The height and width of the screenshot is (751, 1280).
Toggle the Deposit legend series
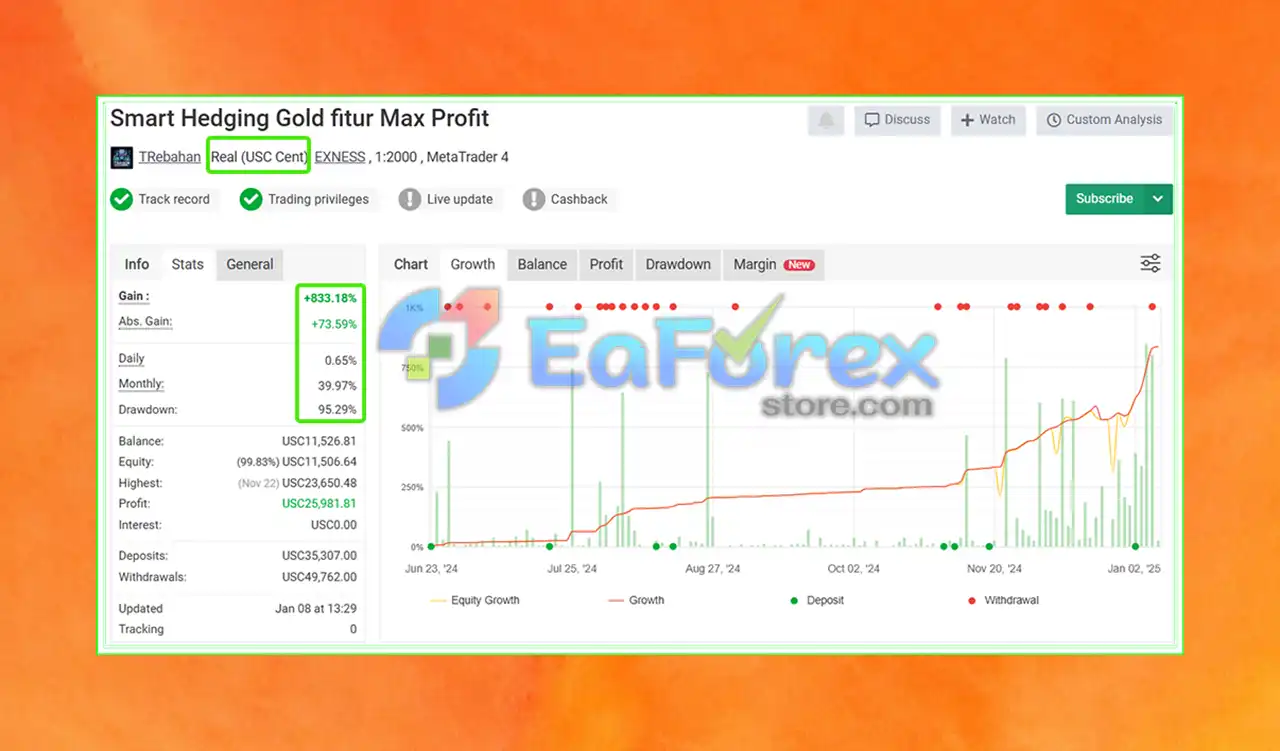click(x=817, y=600)
